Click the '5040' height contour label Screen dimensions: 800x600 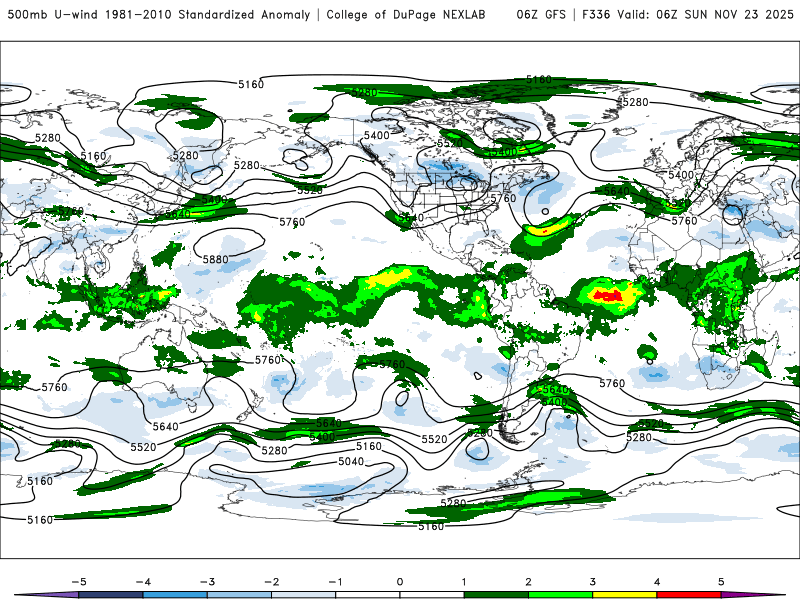[x=351, y=461]
